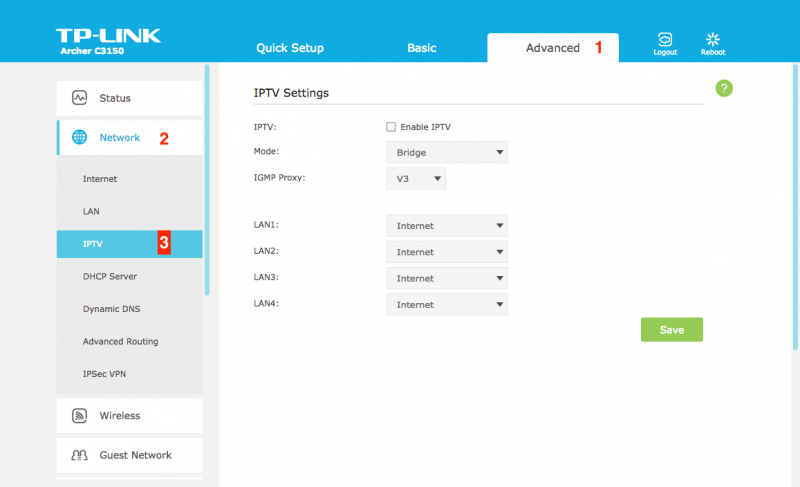Open the Guest Network section

[x=130, y=455]
